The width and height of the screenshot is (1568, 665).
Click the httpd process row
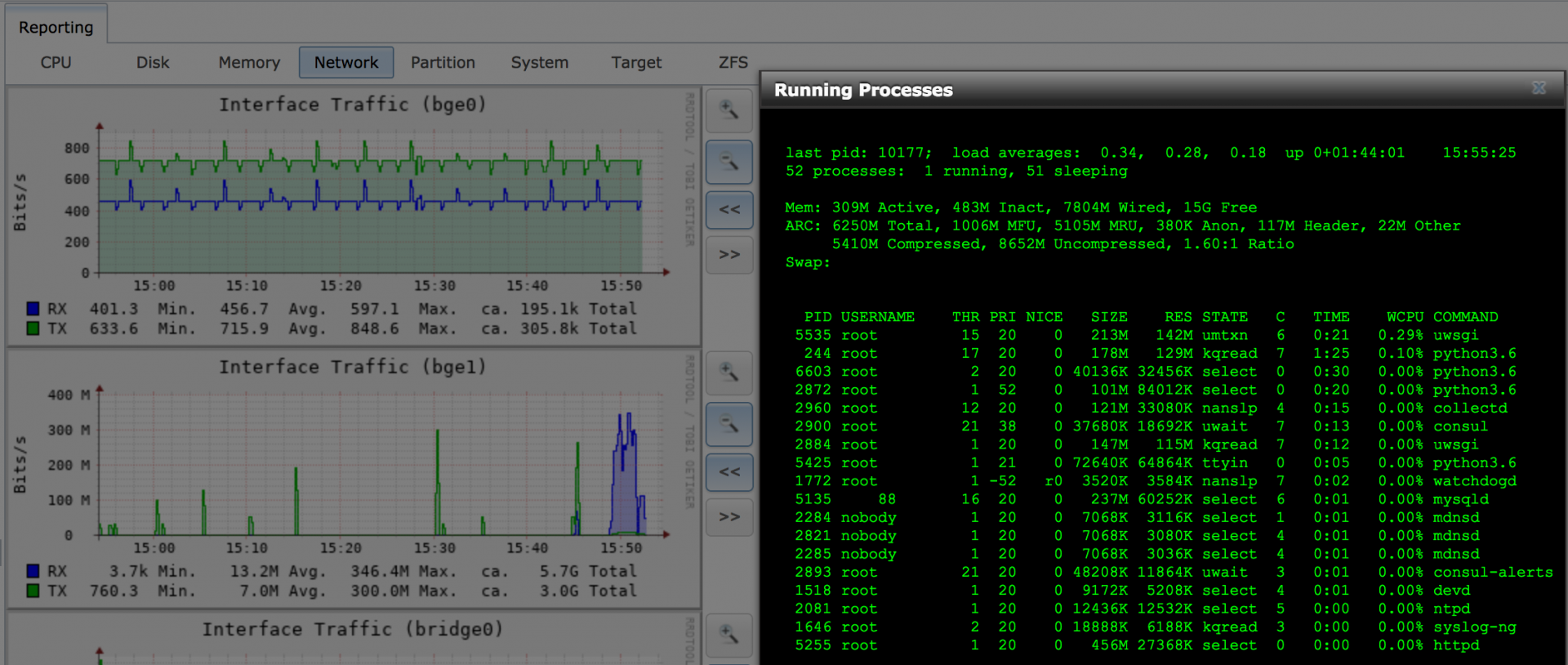(x=1137, y=645)
